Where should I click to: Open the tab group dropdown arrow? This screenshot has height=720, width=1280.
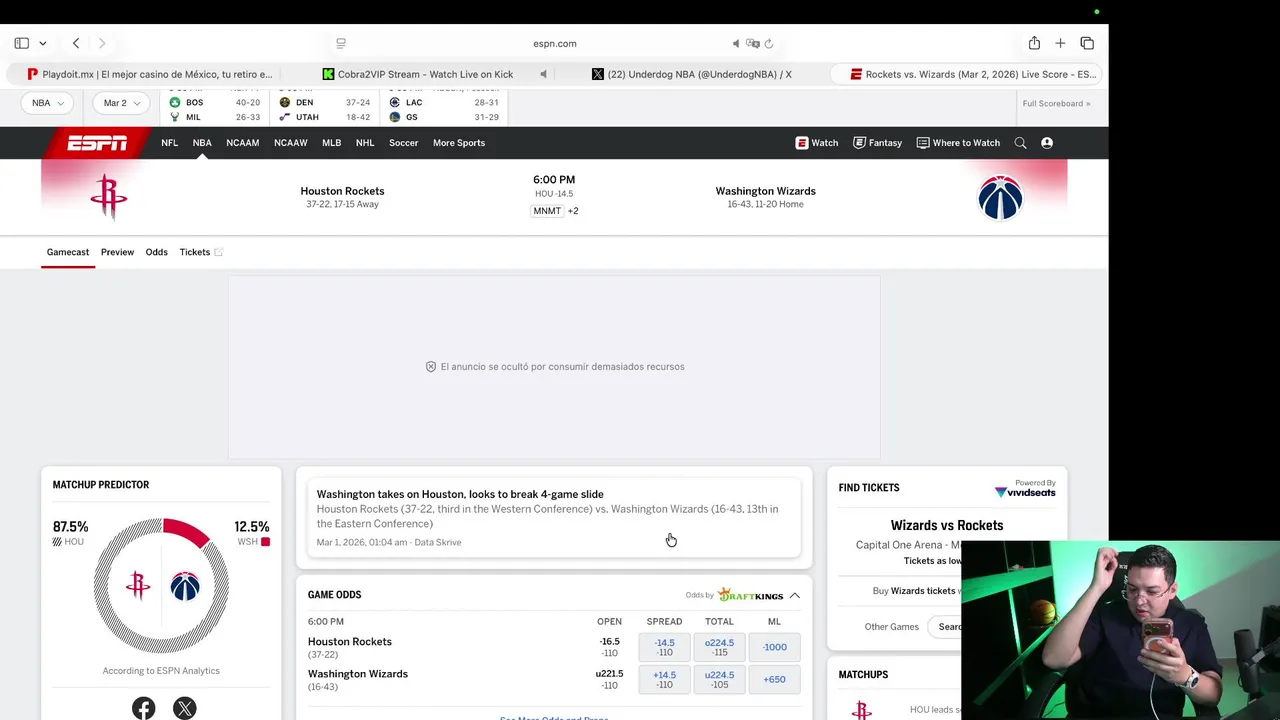[42, 44]
